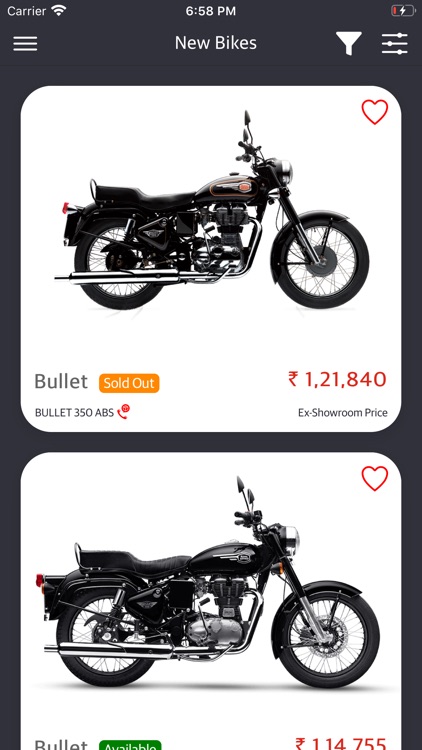Tap the New Bikes header title

point(216,43)
